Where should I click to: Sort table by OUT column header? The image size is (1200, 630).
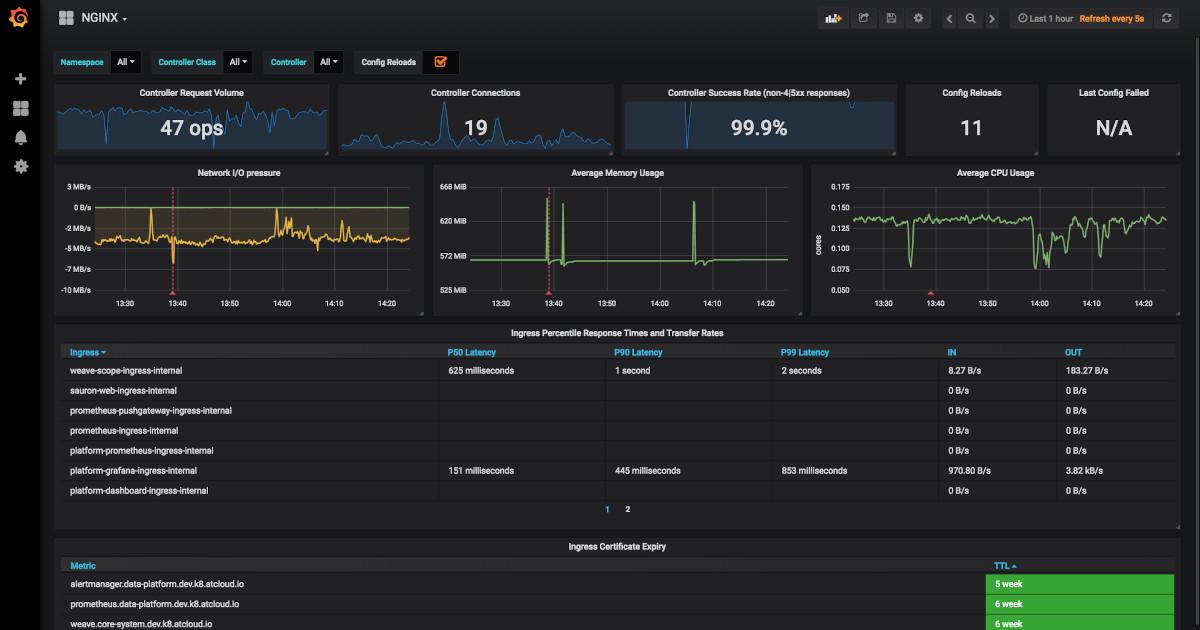(1073, 352)
